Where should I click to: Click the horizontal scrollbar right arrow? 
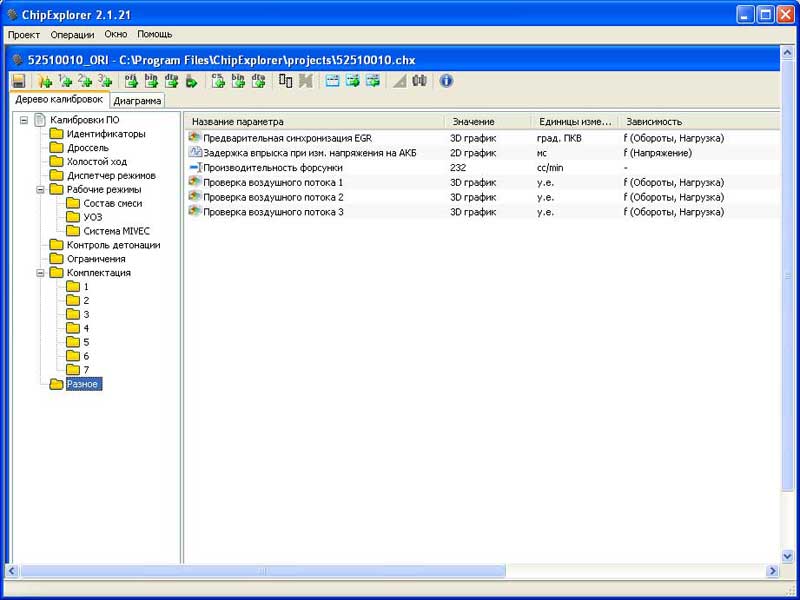tap(772, 571)
